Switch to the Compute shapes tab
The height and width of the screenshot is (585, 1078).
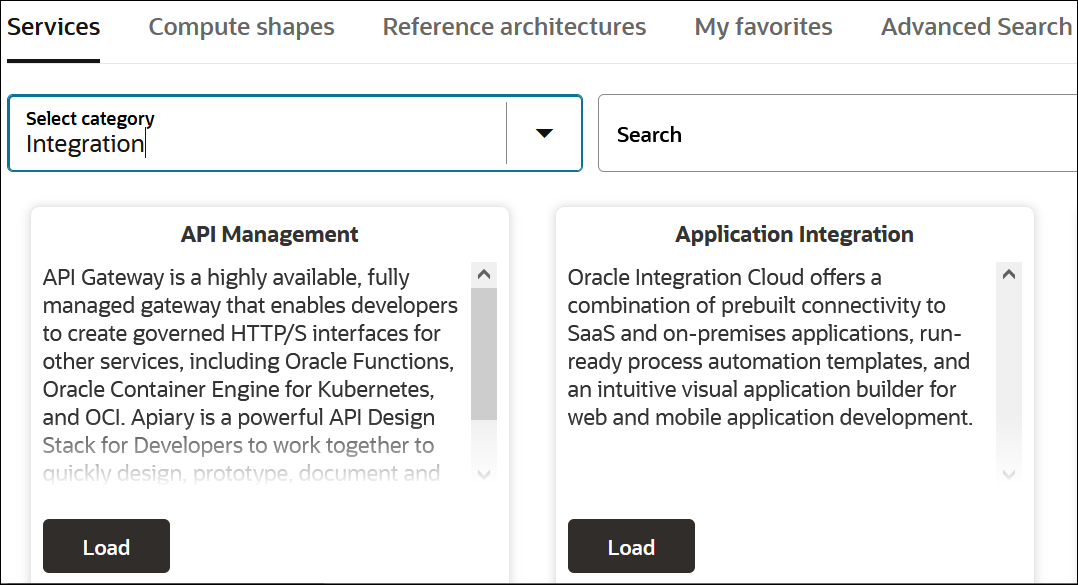(241, 27)
